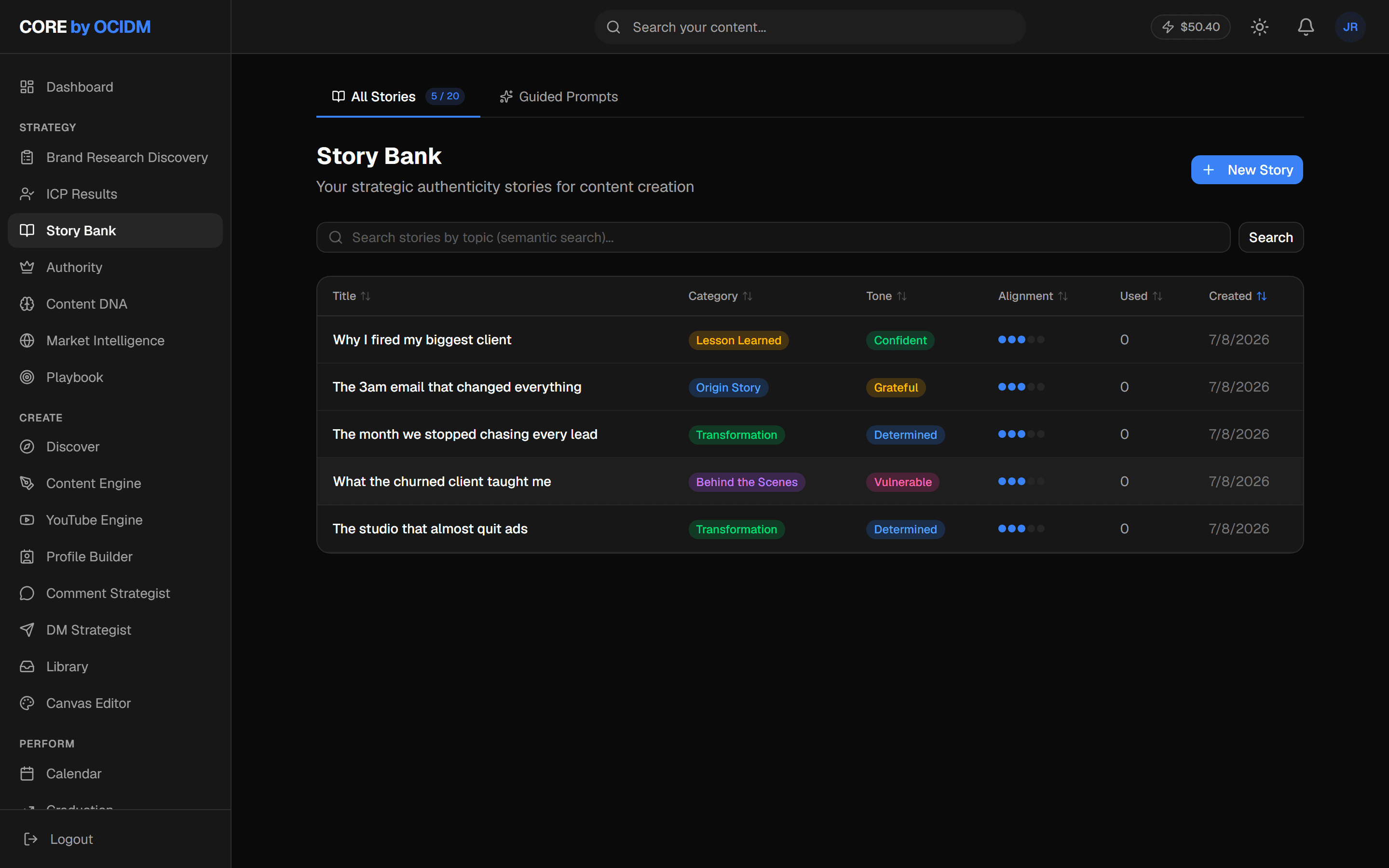Viewport: 1389px width, 868px height.
Task: Open 'The studio that almost quit ads'
Action: (x=430, y=529)
